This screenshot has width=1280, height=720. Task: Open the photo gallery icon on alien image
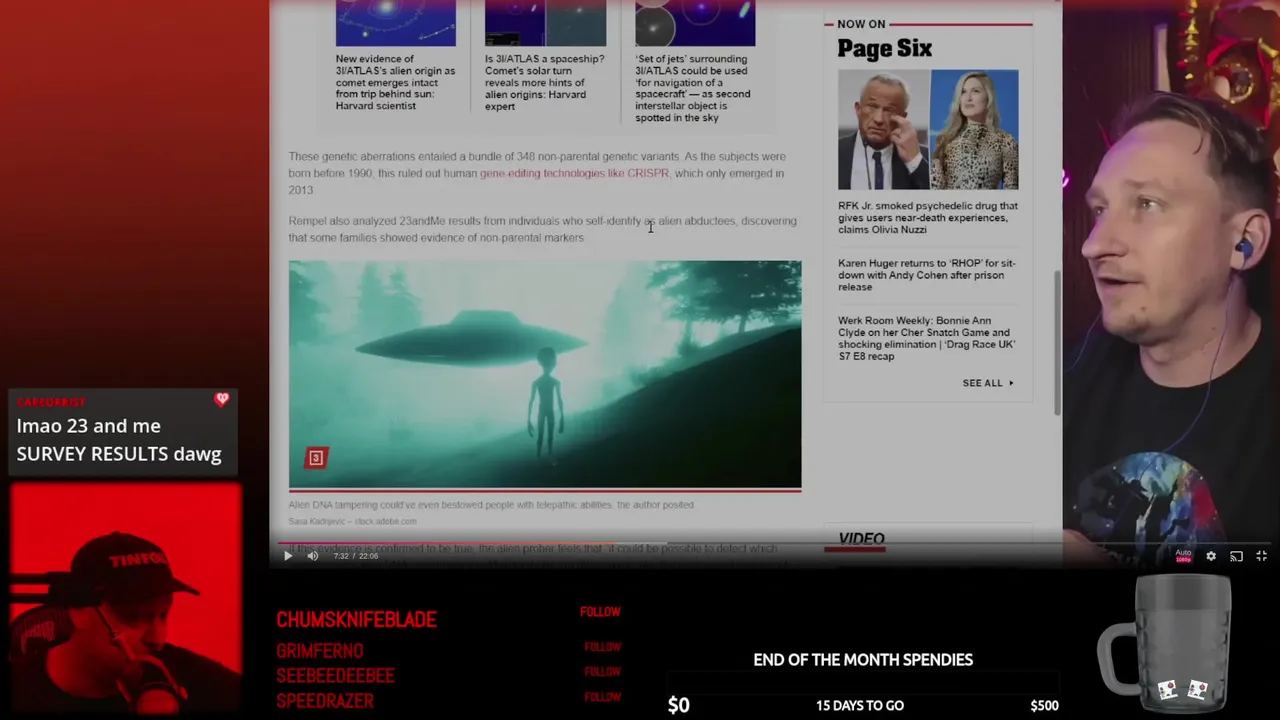(x=316, y=458)
